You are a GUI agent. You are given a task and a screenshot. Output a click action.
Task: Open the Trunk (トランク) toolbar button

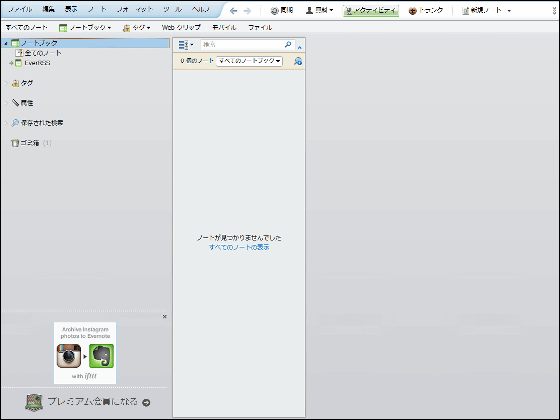(426, 10)
